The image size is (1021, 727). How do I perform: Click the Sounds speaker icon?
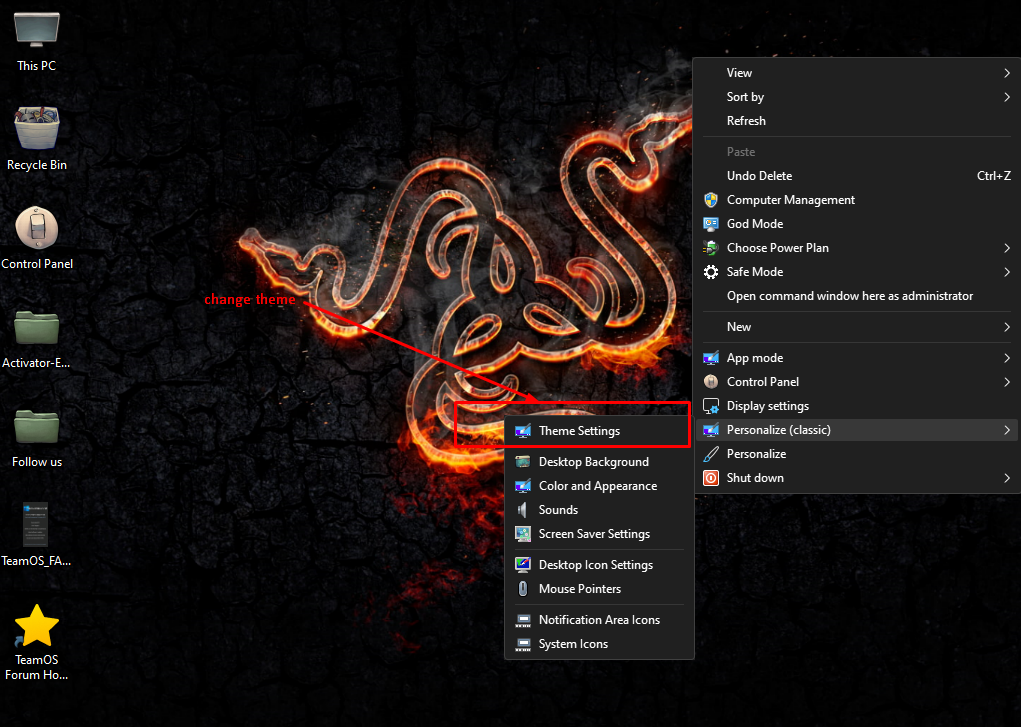[523, 510]
